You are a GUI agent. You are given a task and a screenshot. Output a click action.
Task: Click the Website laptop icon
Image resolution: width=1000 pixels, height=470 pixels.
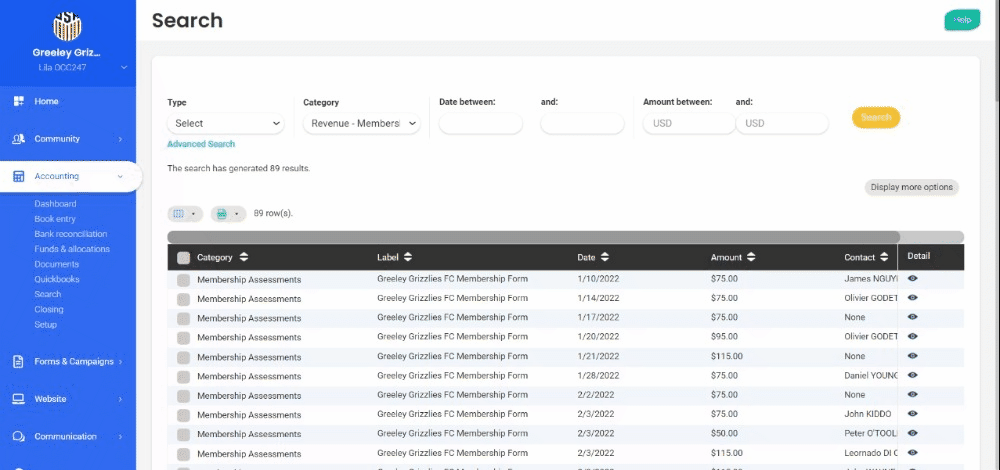18,399
